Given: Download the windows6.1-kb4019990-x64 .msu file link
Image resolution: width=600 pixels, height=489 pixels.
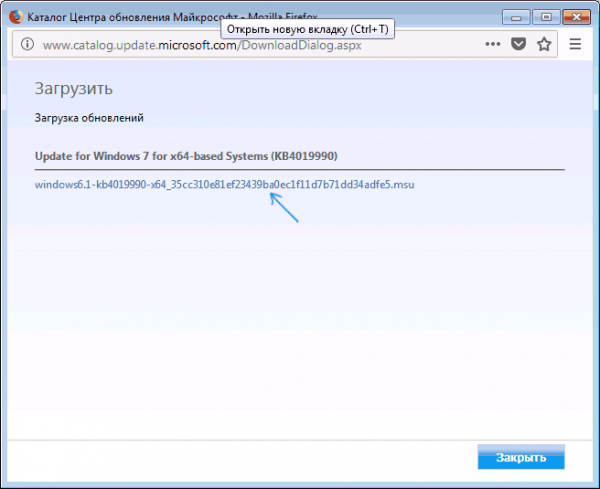Looking at the screenshot, I should (x=224, y=185).
